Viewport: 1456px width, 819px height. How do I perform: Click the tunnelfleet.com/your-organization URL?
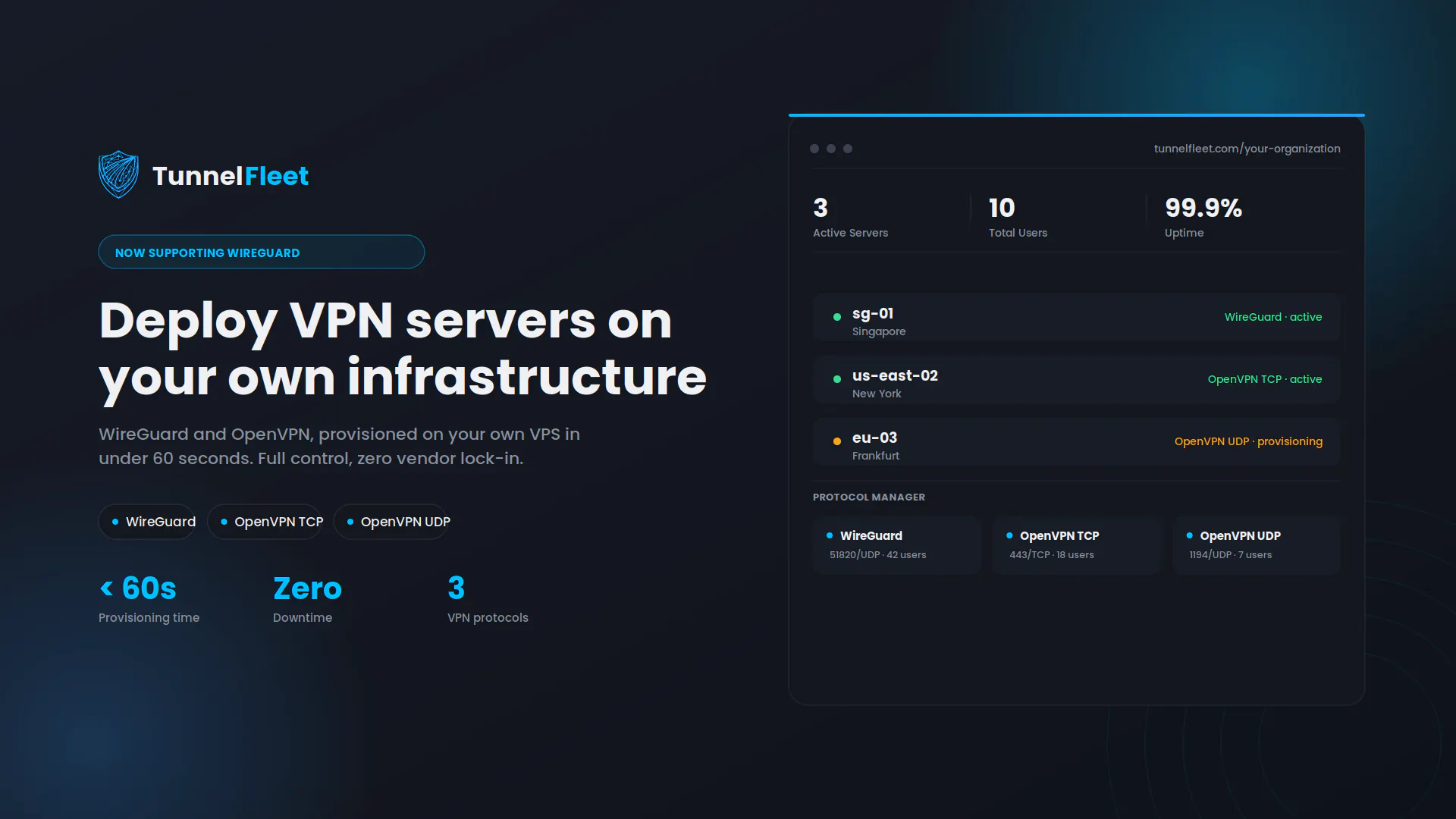click(1247, 149)
